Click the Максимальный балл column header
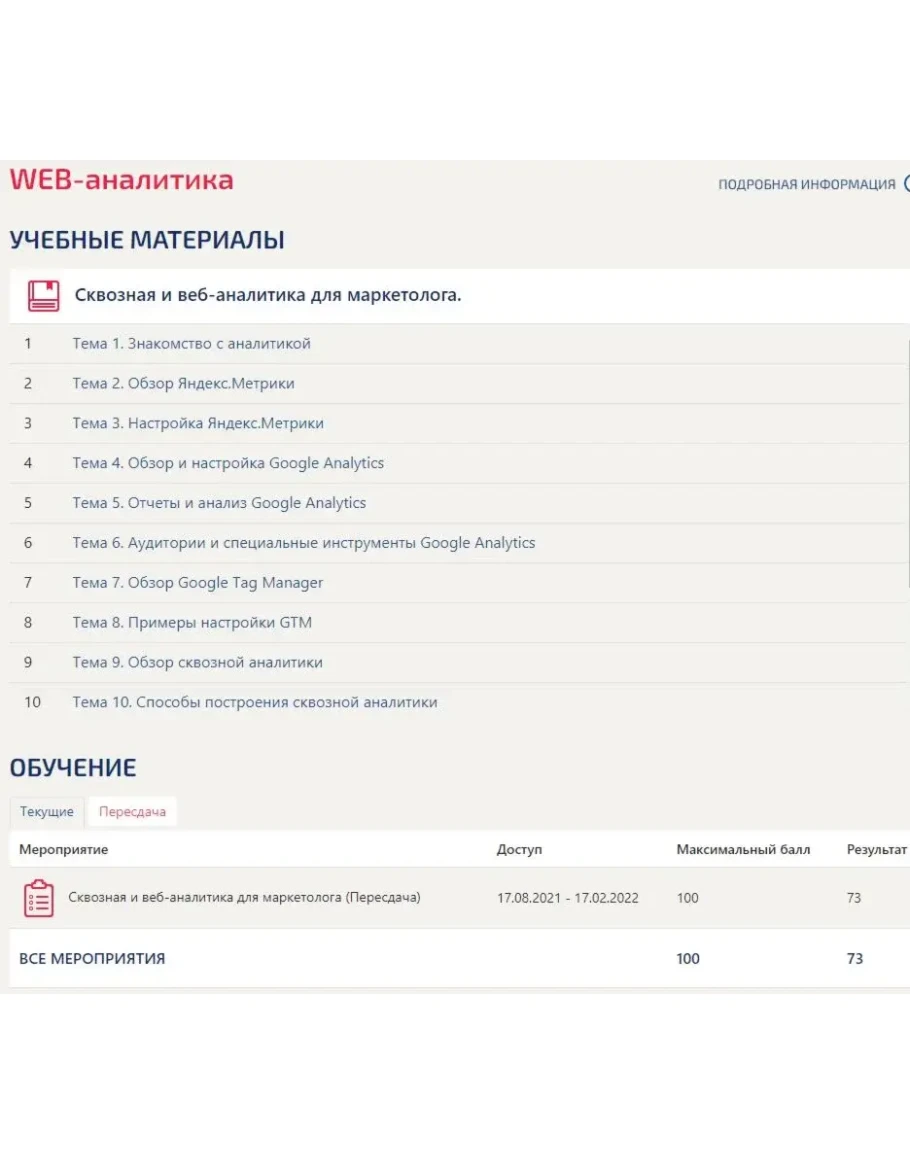 [x=743, y=850]
